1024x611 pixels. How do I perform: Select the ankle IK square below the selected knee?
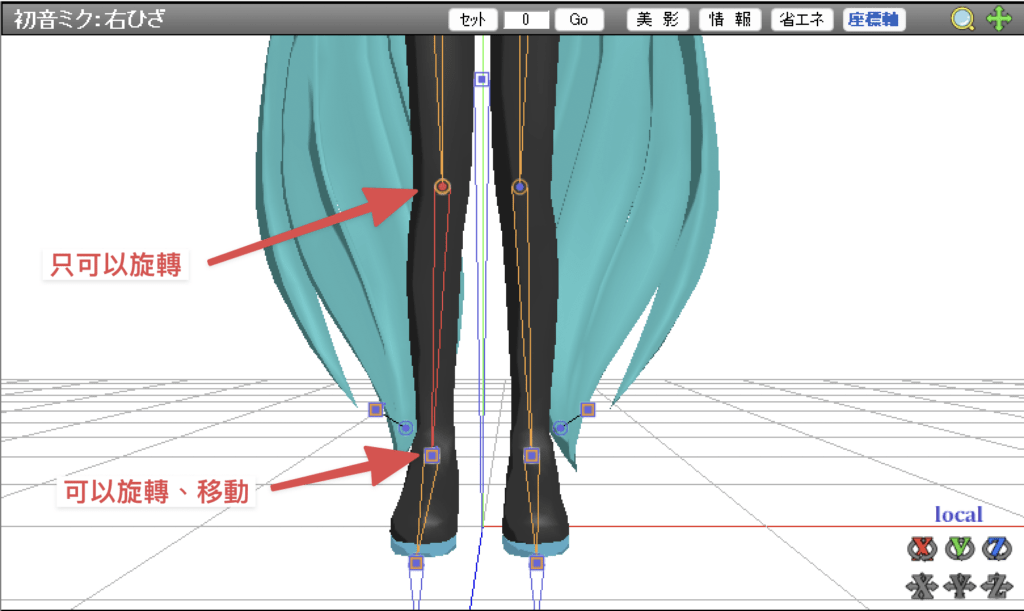(432, 455)
